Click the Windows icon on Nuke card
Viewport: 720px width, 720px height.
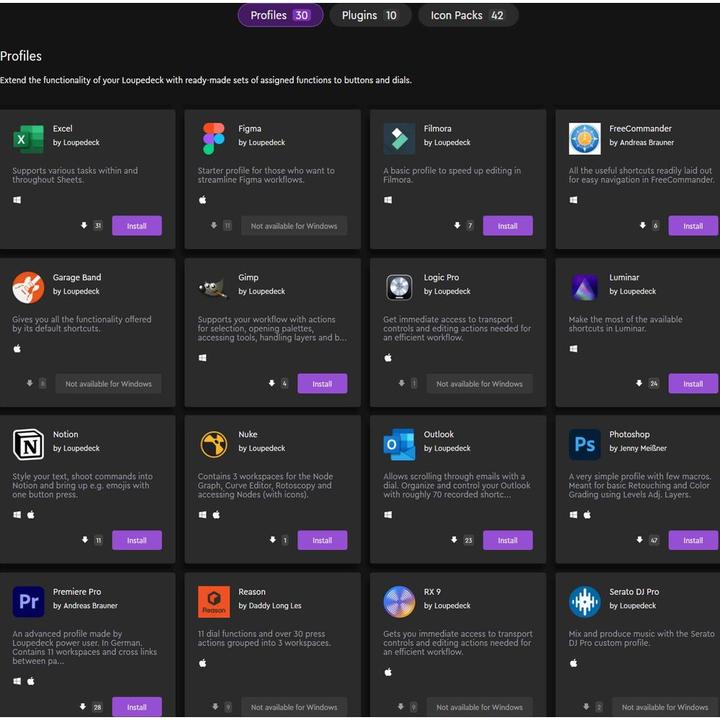click(202, 515)
